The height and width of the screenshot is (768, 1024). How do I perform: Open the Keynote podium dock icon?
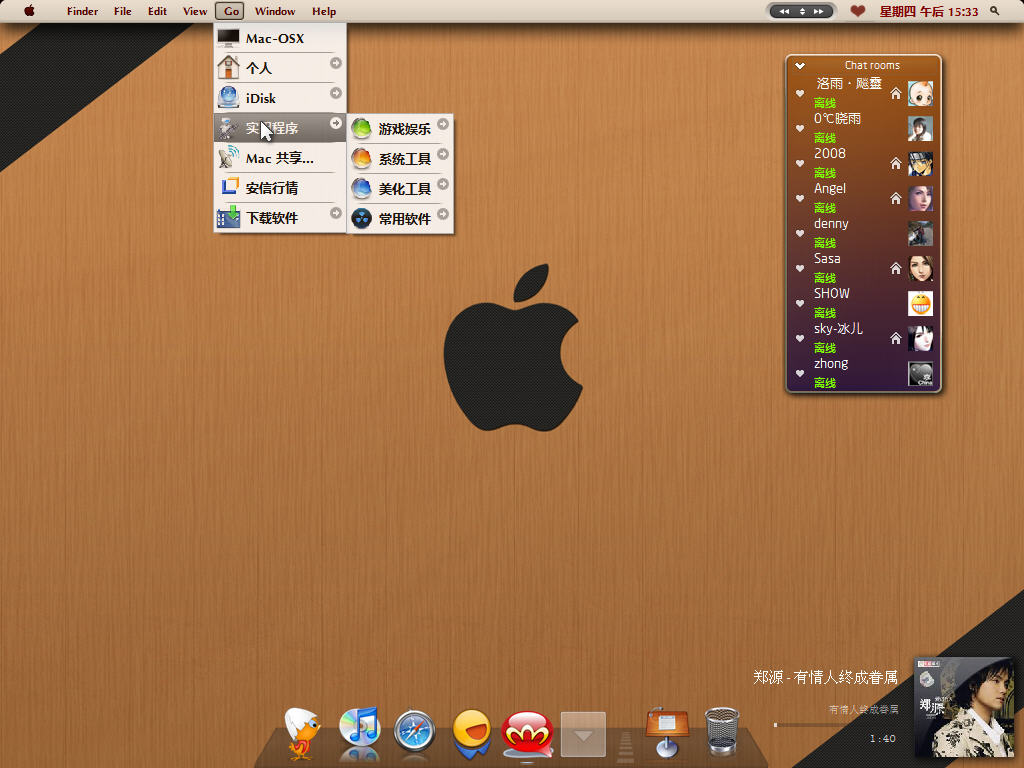(667, 731)
